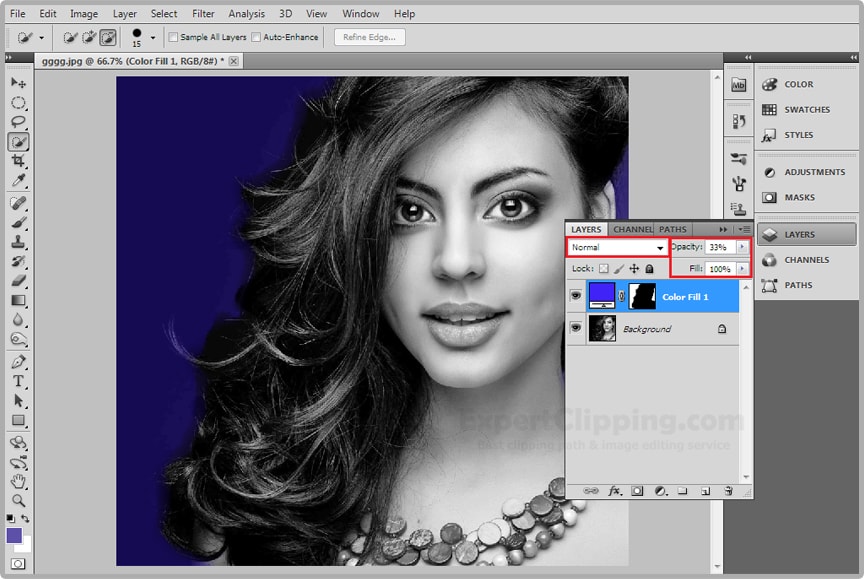Click the foreground color swatch
Viewport: 864px width, 579px height.
14,536
